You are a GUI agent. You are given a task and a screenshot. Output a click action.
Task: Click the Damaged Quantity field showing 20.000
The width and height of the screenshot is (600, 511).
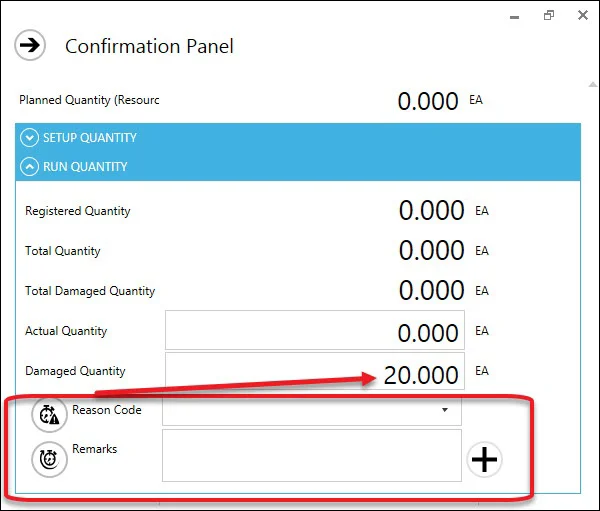tap(314, 372)
